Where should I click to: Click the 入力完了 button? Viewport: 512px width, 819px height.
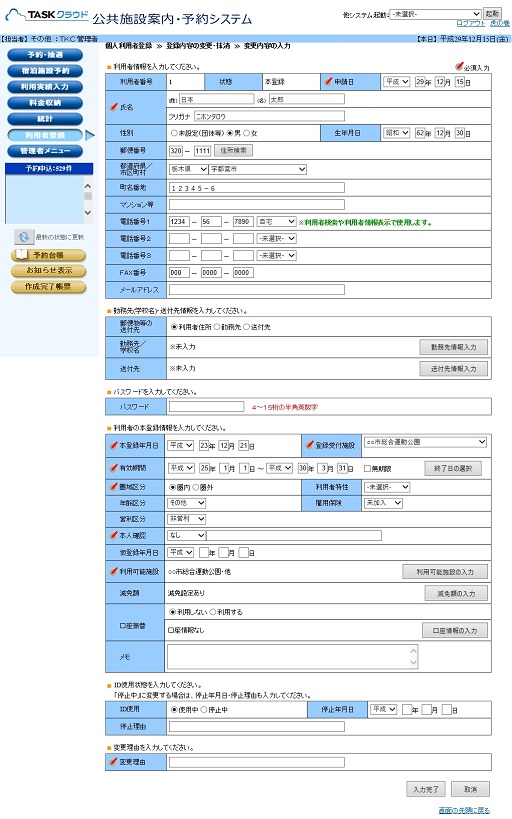425,789
